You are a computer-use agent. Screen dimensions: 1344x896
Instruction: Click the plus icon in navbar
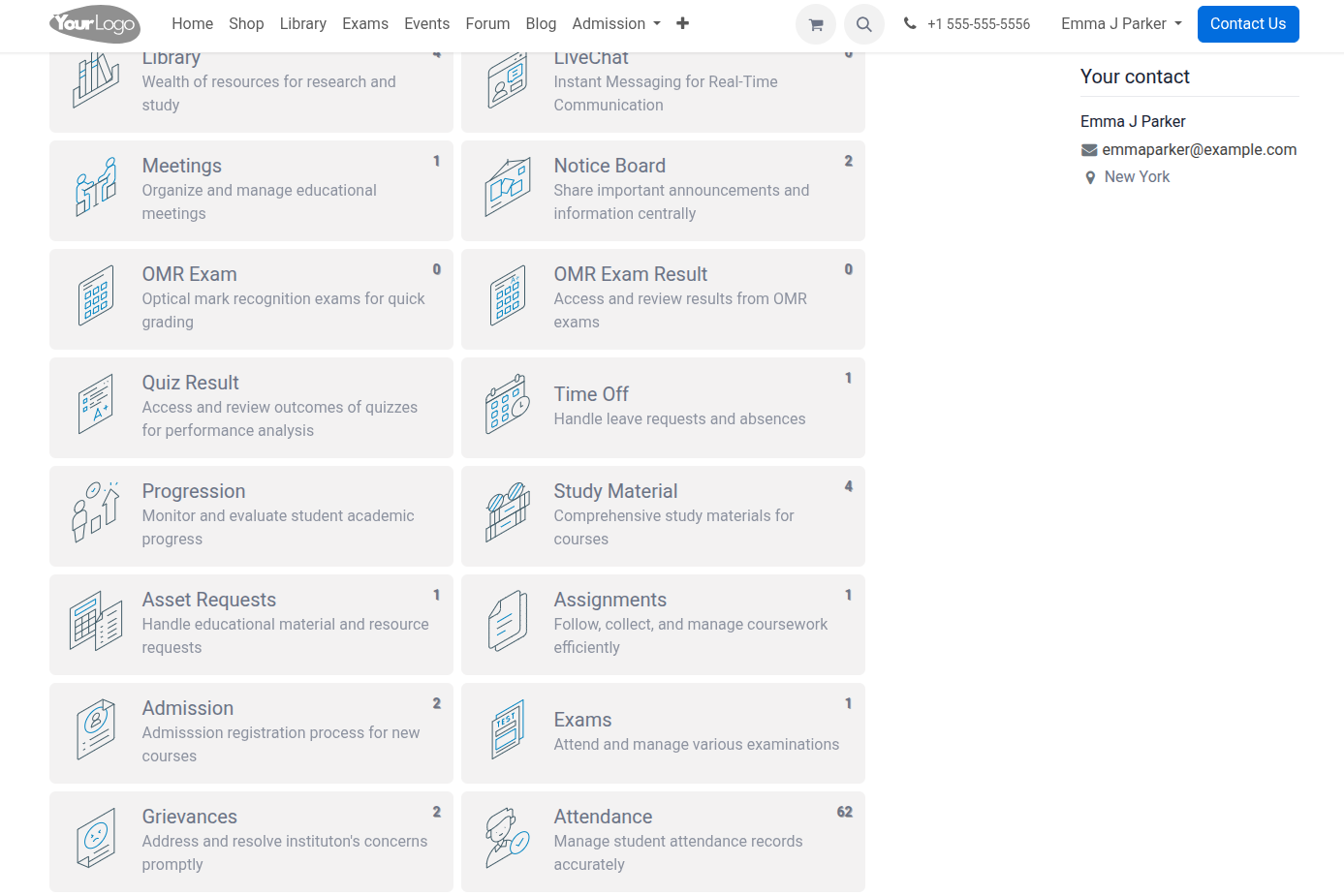point(682,23)
